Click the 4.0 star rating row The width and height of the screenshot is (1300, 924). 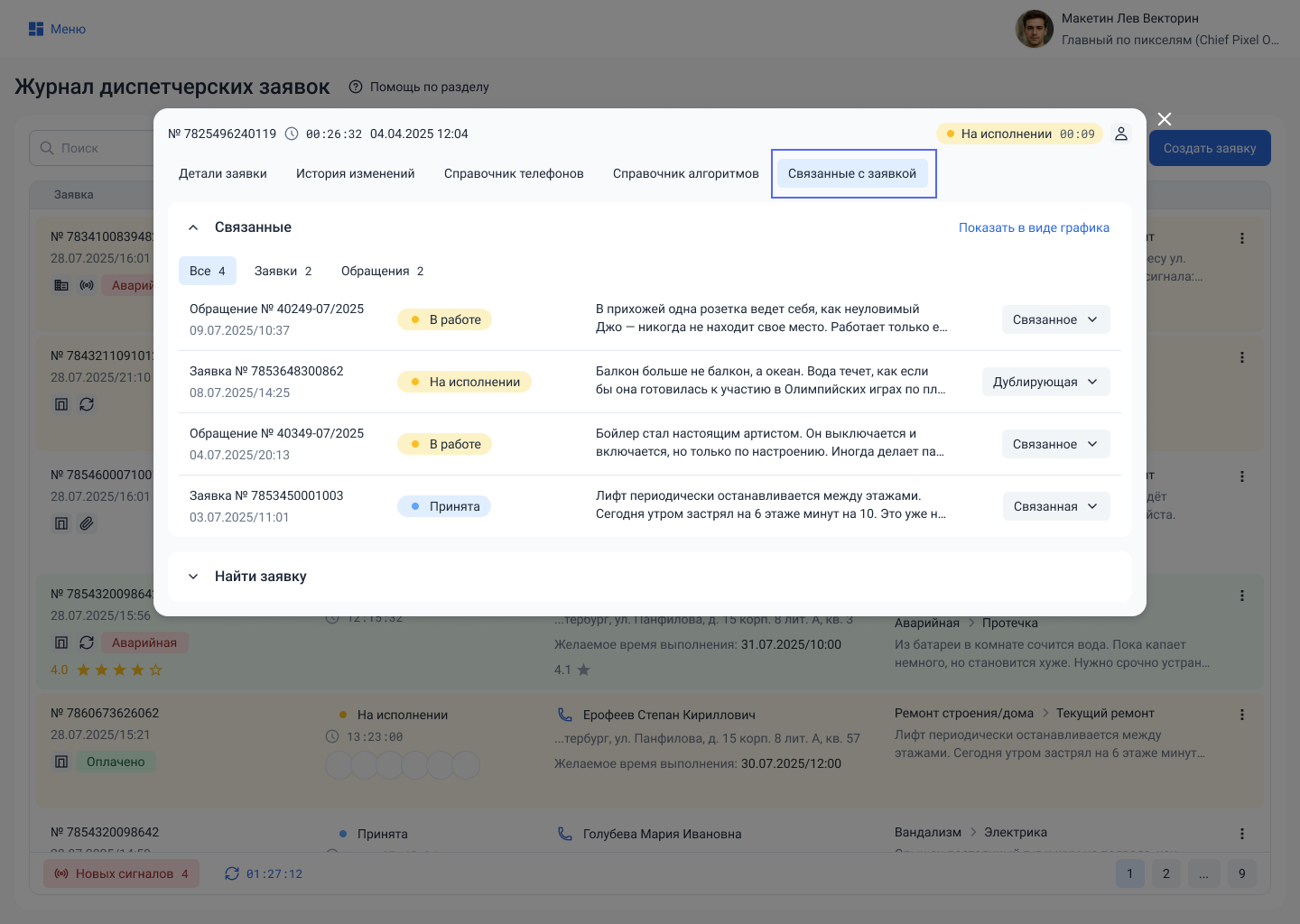click(x=107, y=670)
